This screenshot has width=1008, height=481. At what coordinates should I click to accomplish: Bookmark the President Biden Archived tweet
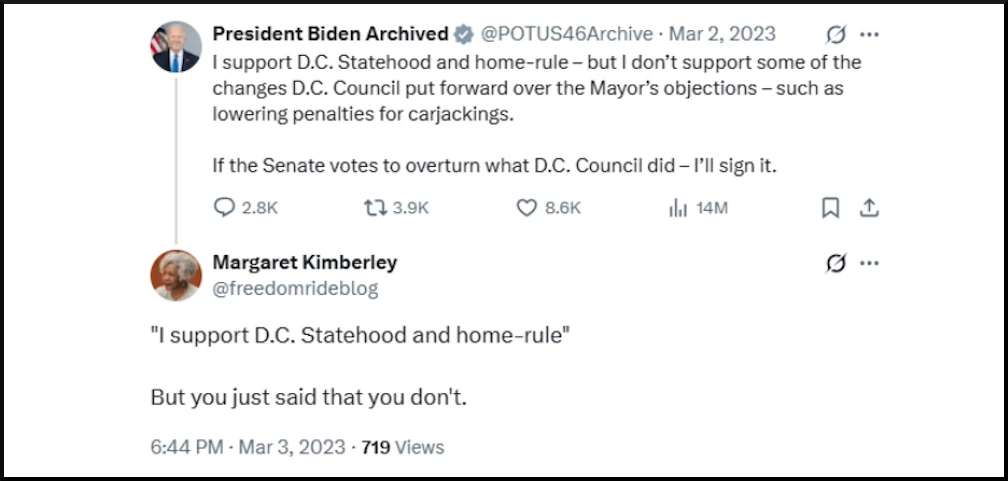point(830,208)
